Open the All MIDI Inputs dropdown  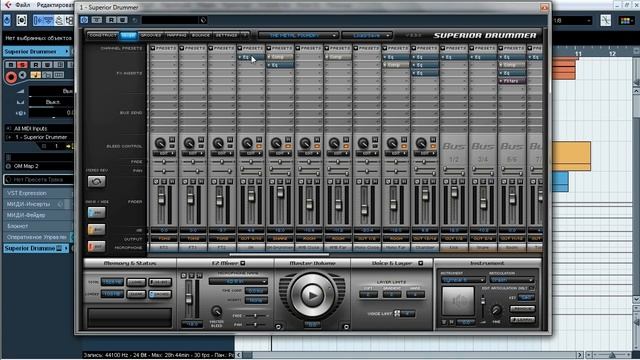(39, 128)
